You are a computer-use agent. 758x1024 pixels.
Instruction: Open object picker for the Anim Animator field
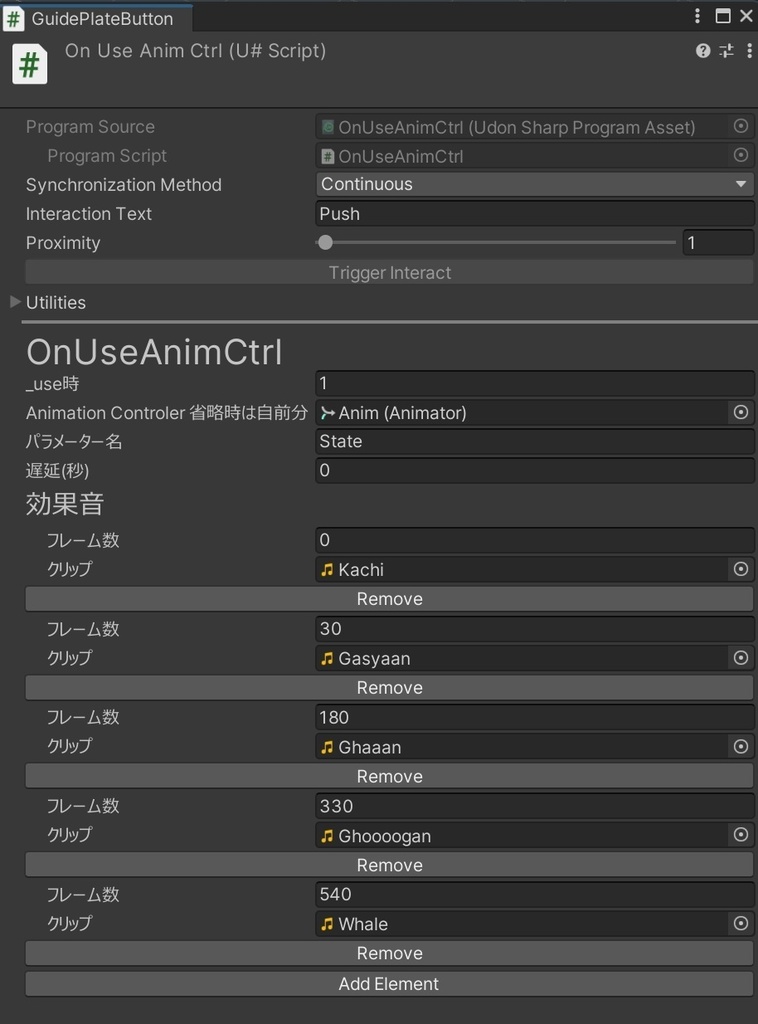point(741,412)
